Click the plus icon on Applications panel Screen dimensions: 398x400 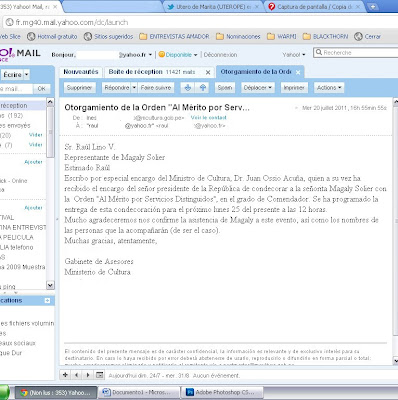click(47, 301)
